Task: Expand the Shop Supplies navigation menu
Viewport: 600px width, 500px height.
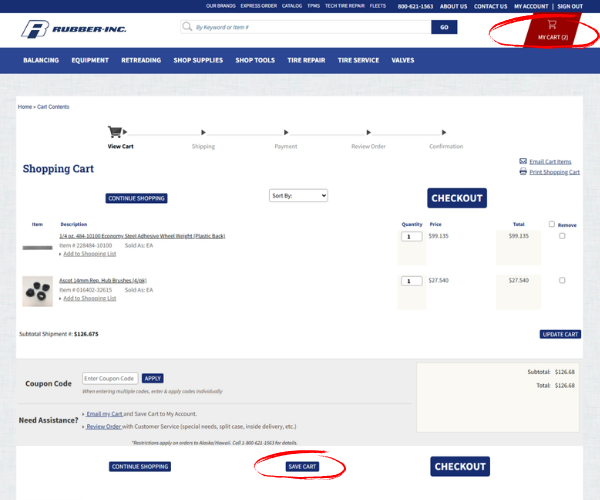Action: tap(197, 60)
